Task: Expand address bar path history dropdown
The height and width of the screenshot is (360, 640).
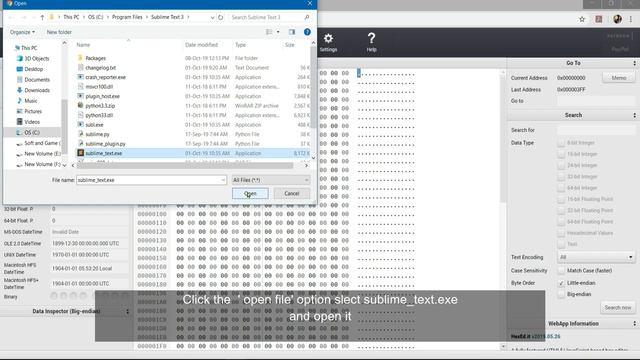Action: coord(212,17)
